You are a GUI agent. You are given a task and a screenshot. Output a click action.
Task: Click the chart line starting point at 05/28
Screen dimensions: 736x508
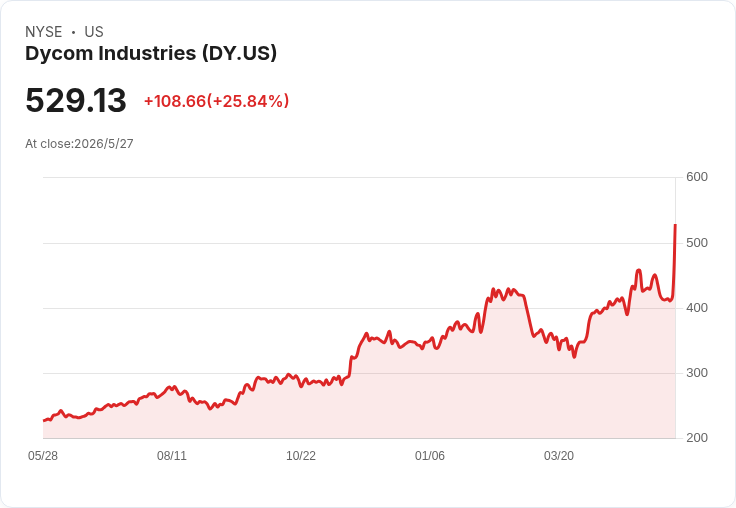click(44, 421)
